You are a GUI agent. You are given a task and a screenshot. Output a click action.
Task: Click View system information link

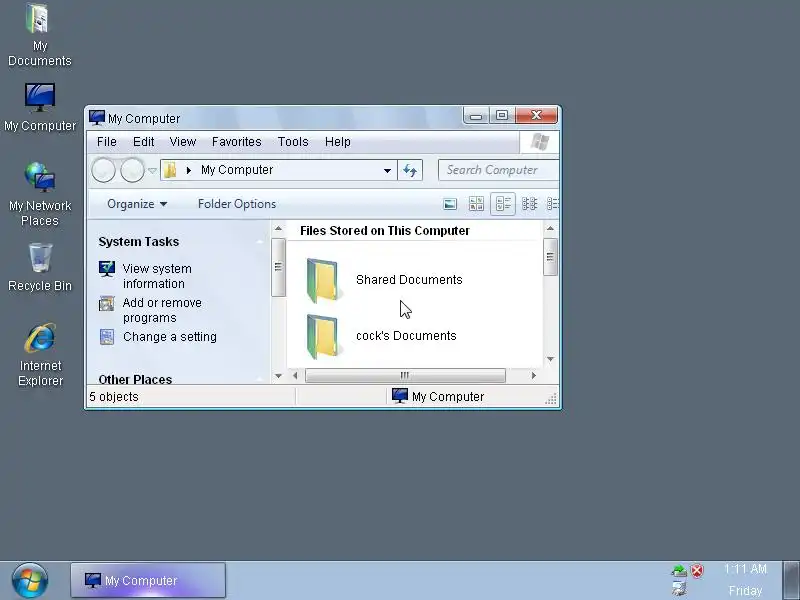click(x=157, y=276)
